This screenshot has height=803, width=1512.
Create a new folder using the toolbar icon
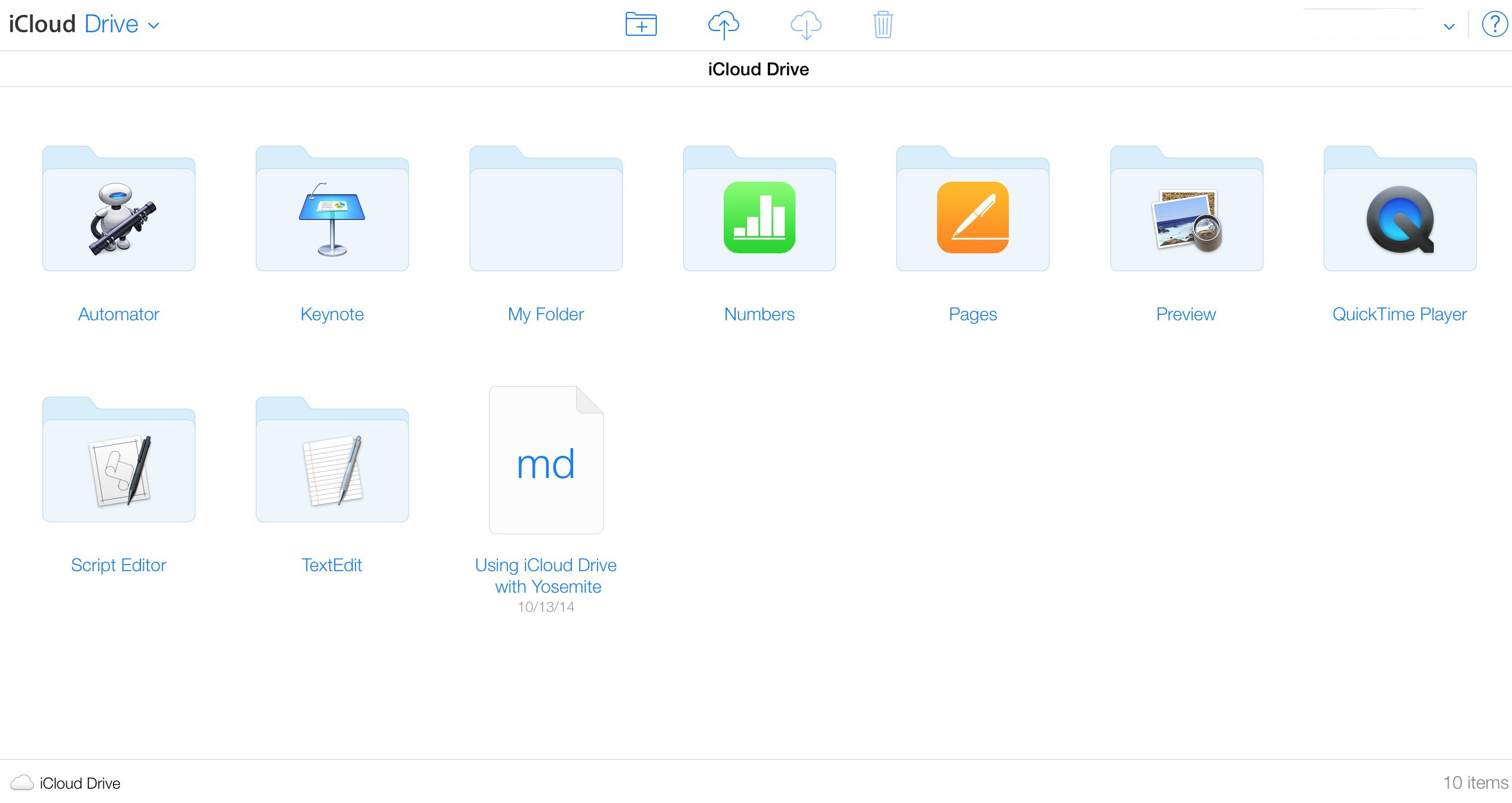pos(640,24)
